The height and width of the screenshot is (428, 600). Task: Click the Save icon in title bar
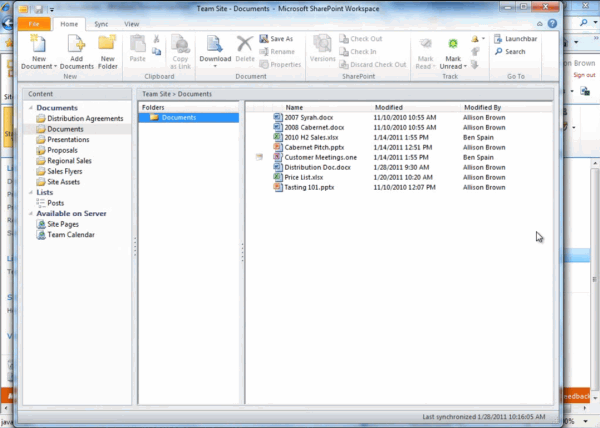39,9
